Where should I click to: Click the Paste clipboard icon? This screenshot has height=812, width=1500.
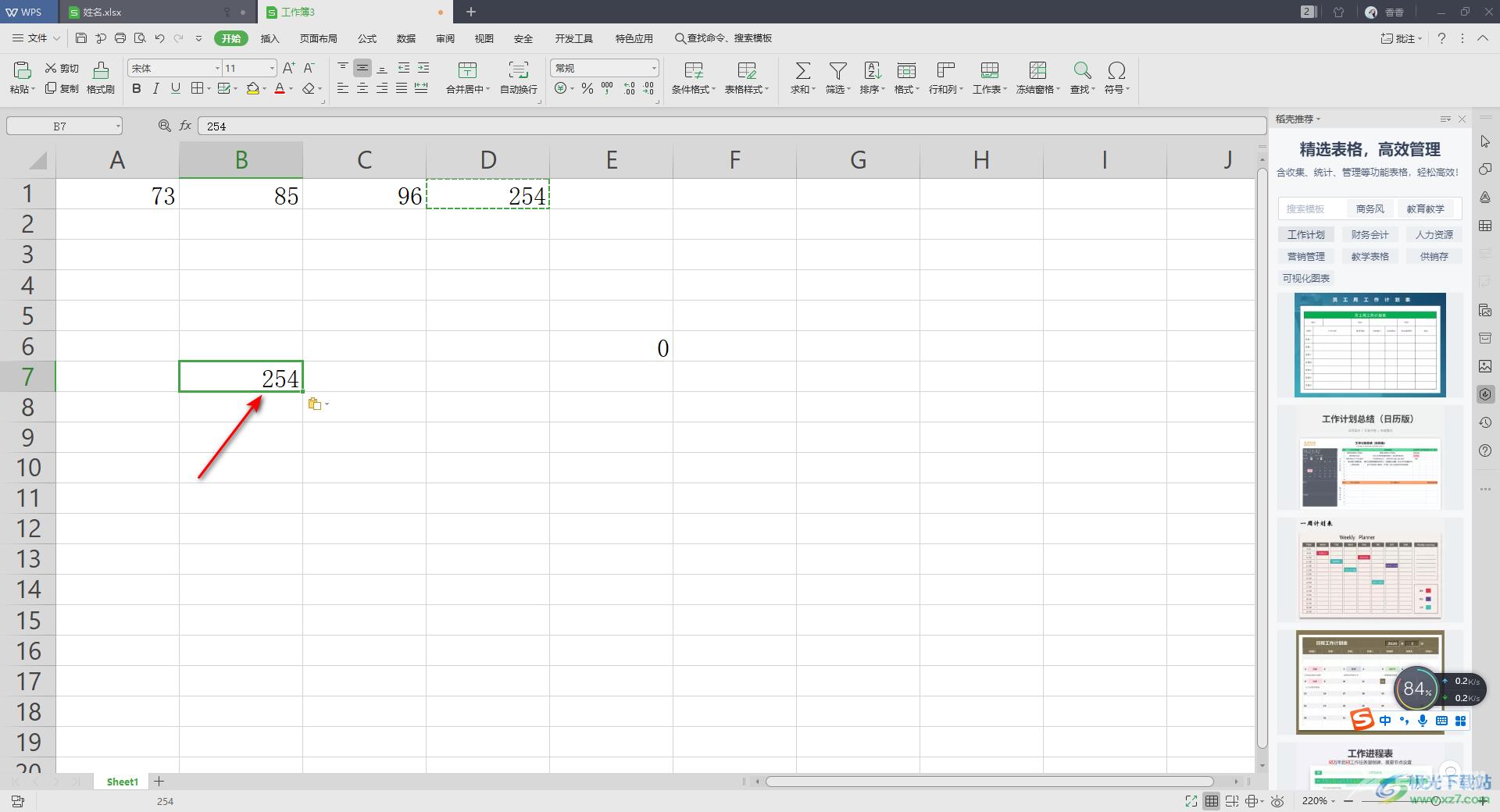22,70
